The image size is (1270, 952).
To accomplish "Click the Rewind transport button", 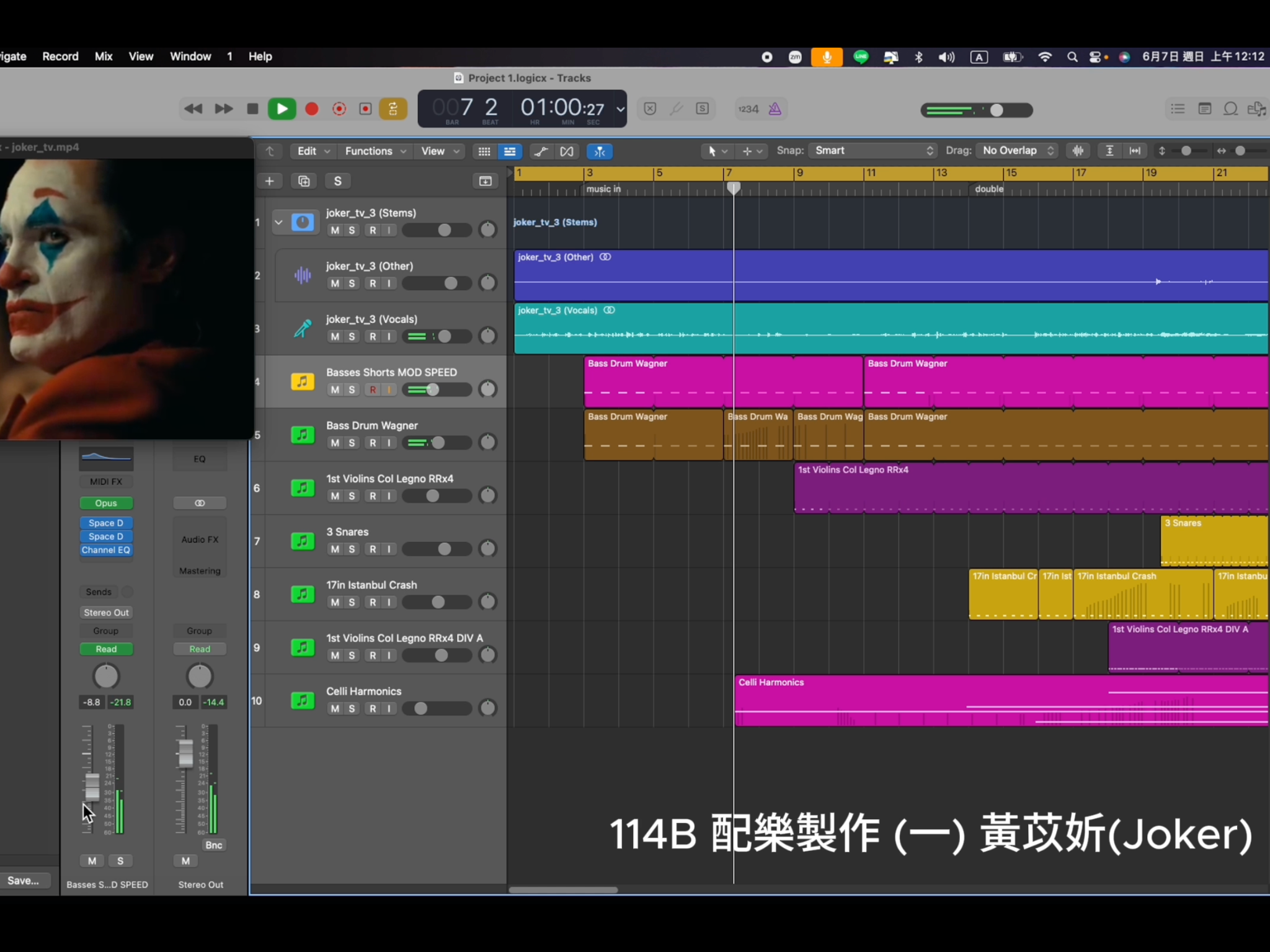I will click(x=193, y=109).
